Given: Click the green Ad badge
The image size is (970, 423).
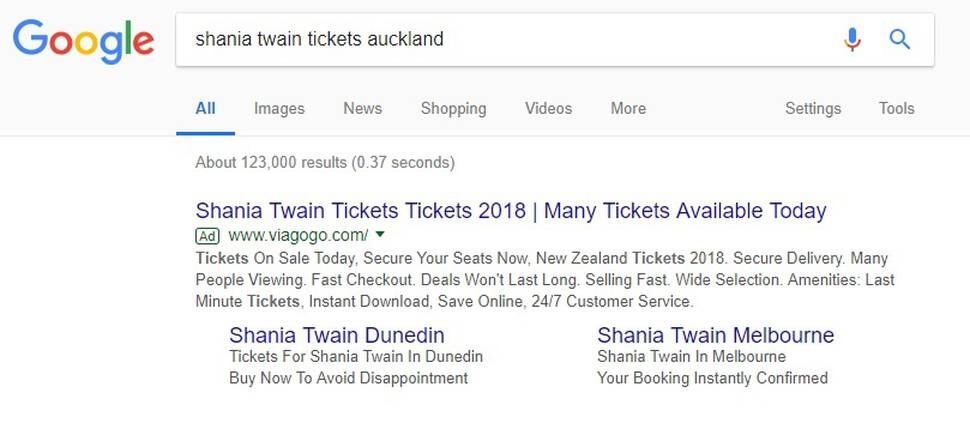Looking at the screenshot, I should [x=208, y=236].
